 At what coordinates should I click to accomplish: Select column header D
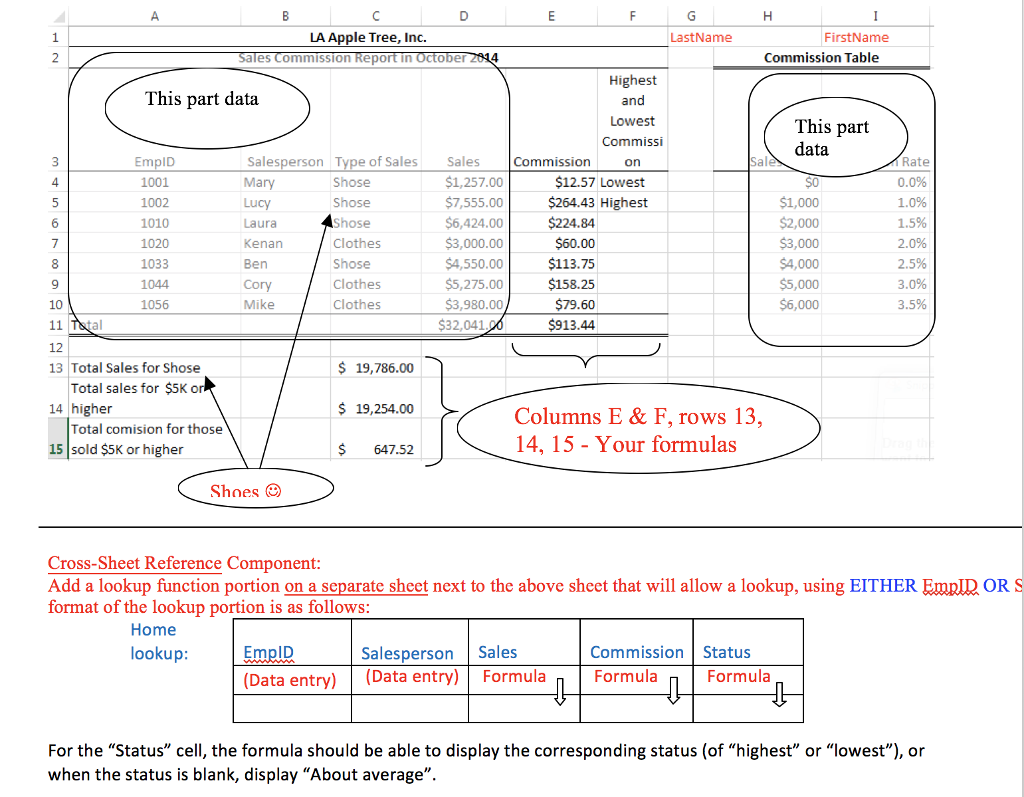click(x=463, y=15)
